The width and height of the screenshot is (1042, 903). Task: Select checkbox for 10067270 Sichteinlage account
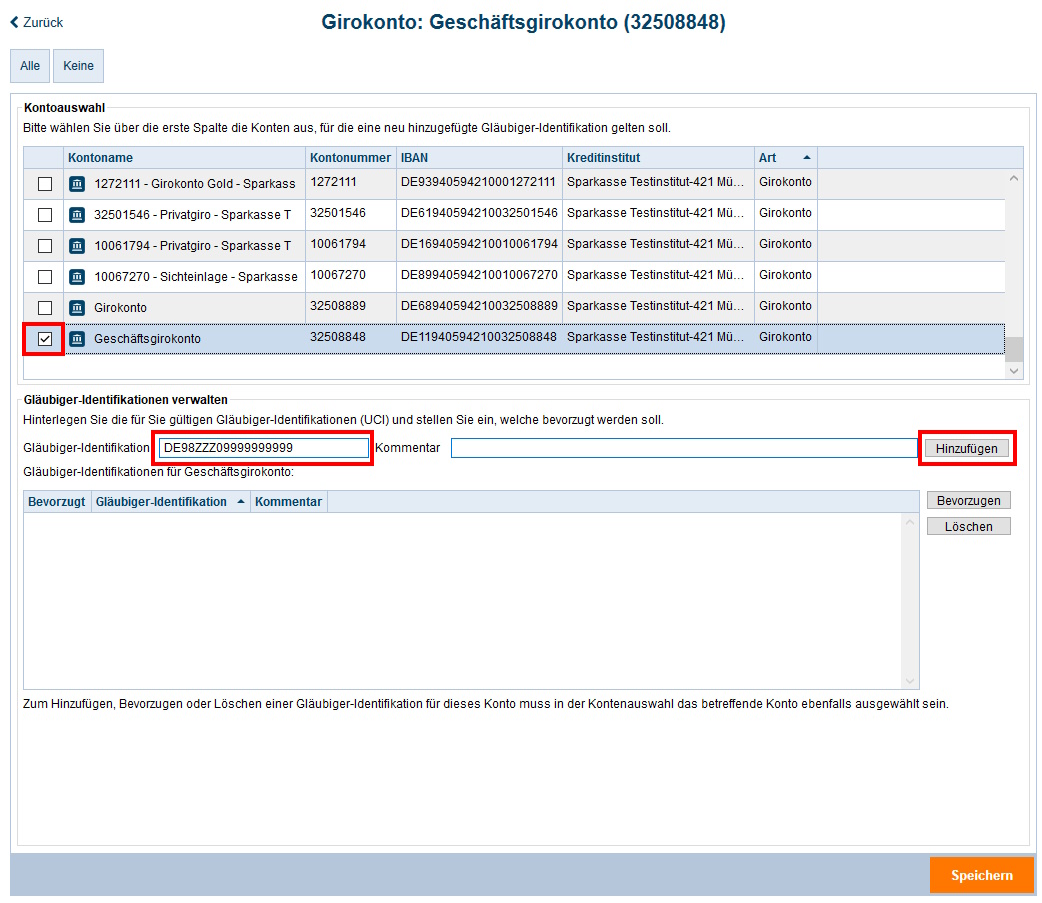pyautogui.click(x=45, y=277)
